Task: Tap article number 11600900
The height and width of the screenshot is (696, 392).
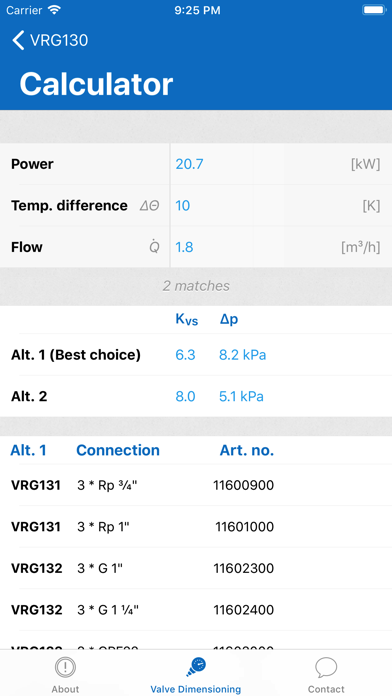Action: point(244,486)
